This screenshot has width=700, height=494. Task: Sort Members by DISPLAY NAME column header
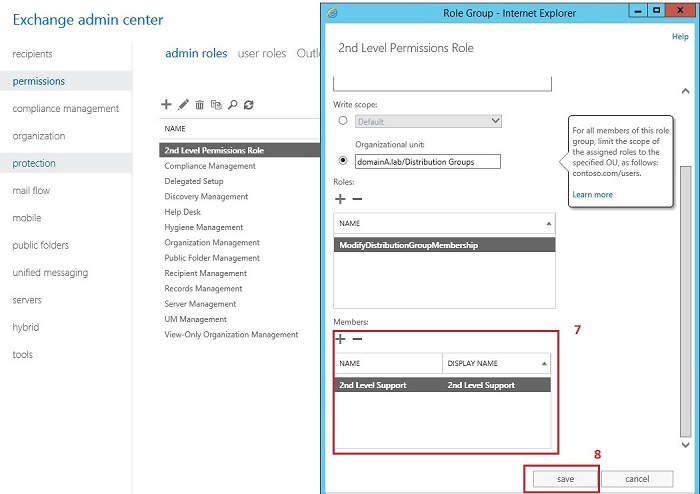[x=496, y=363]
